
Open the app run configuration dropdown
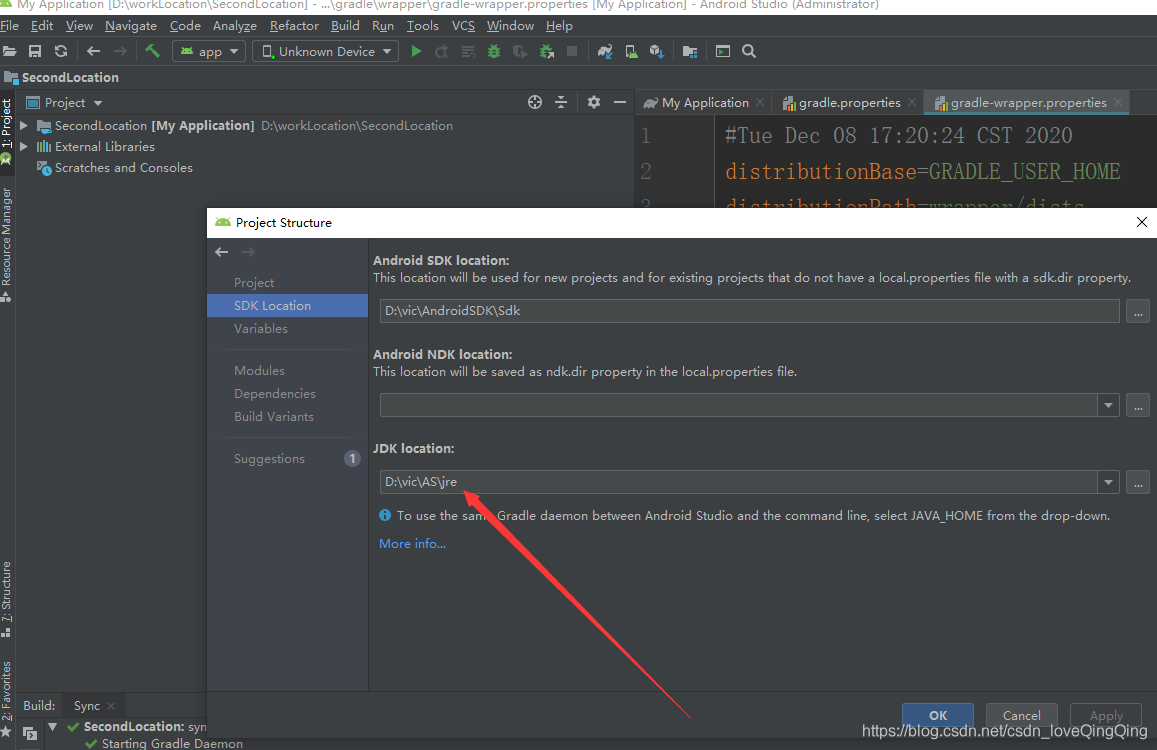coord(209,52)
